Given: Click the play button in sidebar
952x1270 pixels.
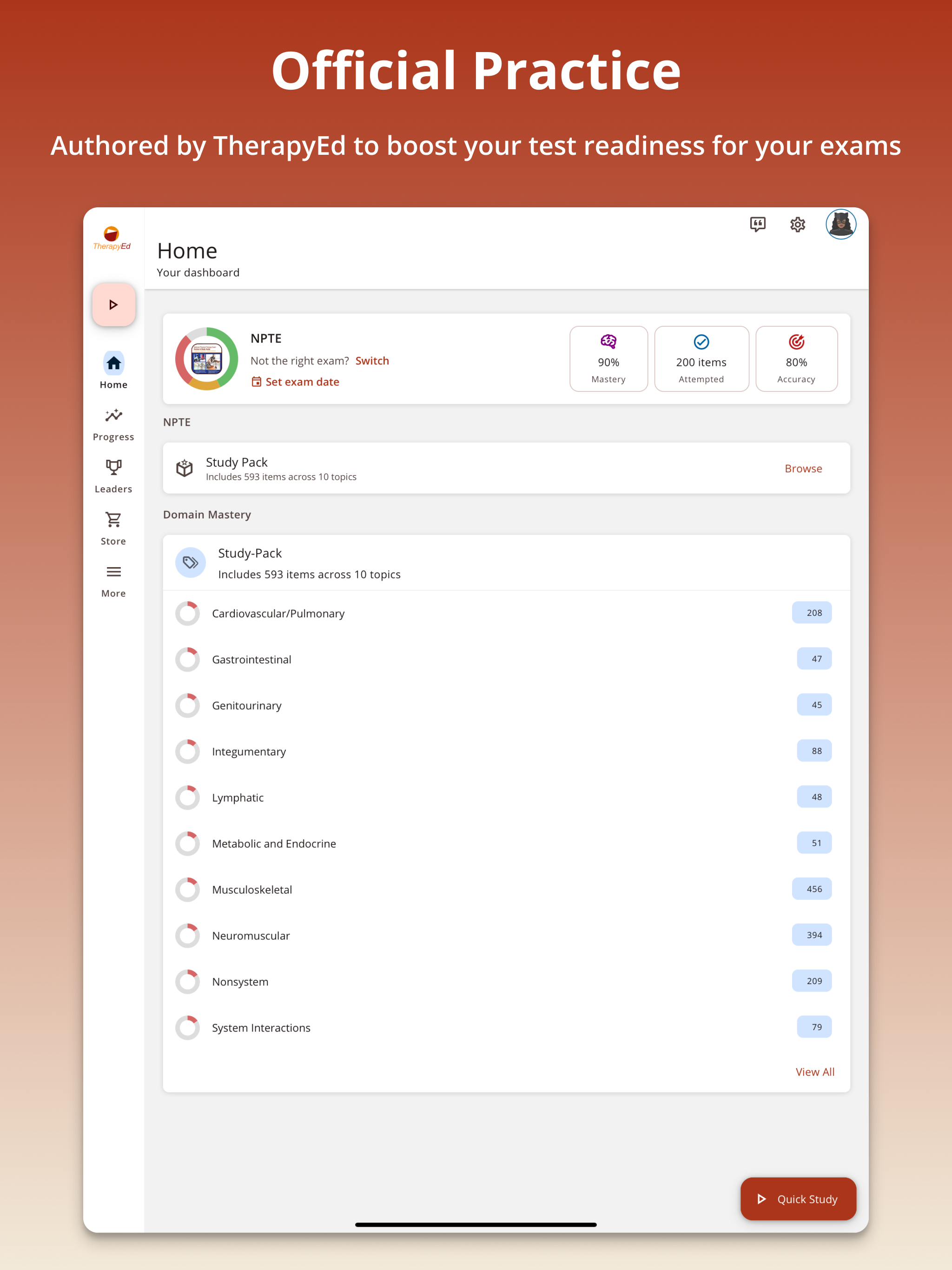Looking at the screenshot, I should point(114,305).
